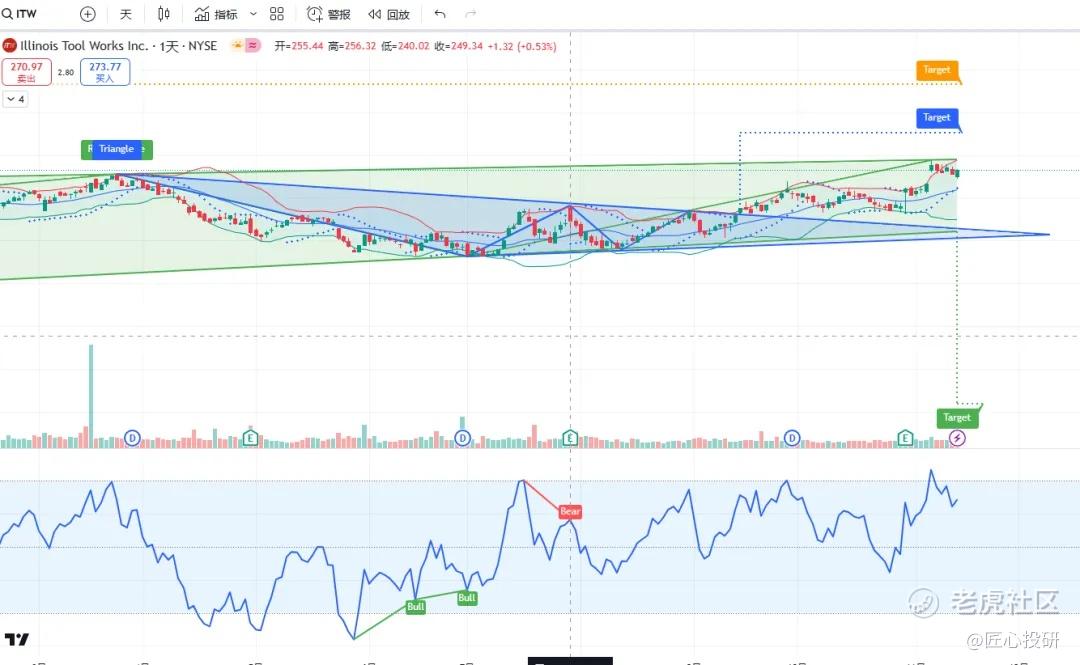Select the blue Target label
The image size is (1080, 665).
tap(937, 118)
